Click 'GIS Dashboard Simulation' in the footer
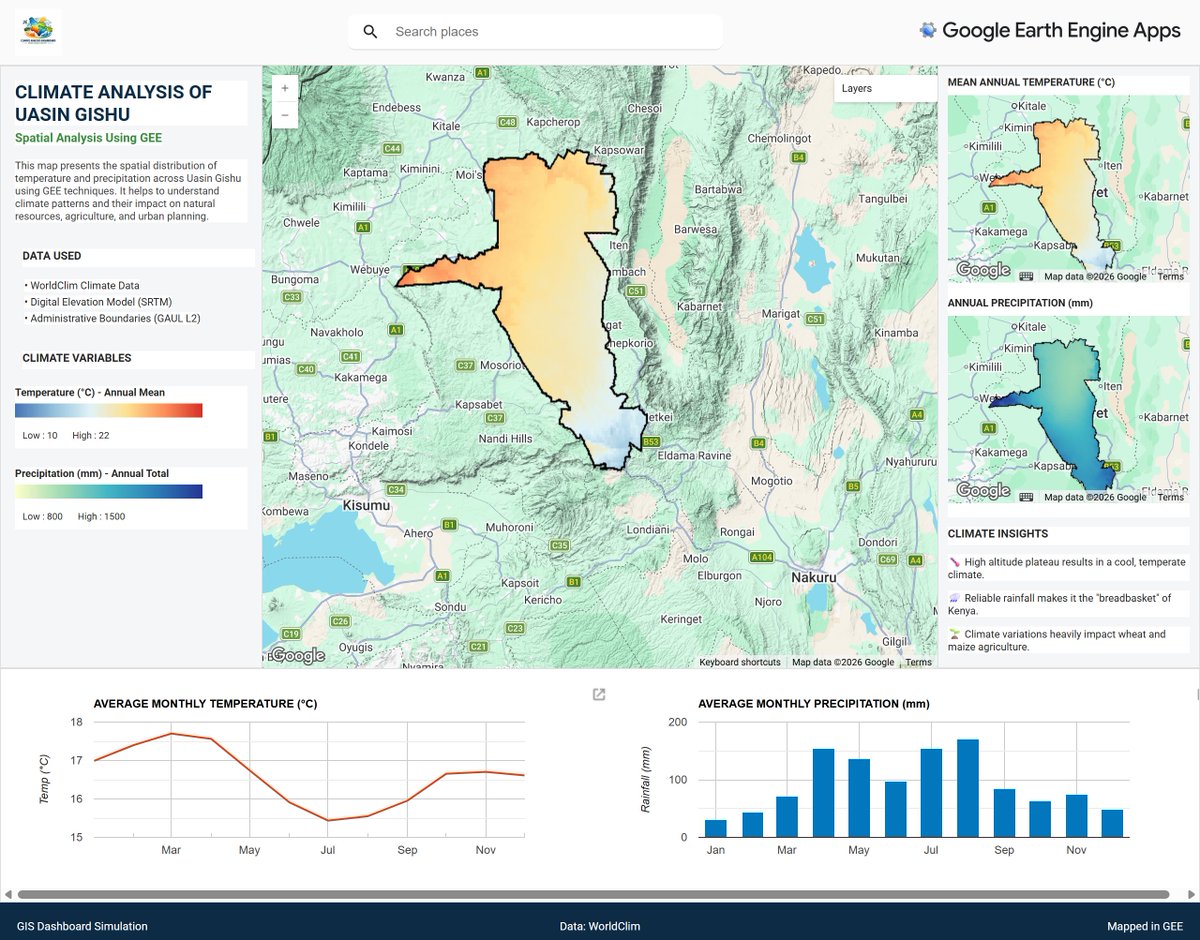The image size is (1200, 940). tap(82, 926)
